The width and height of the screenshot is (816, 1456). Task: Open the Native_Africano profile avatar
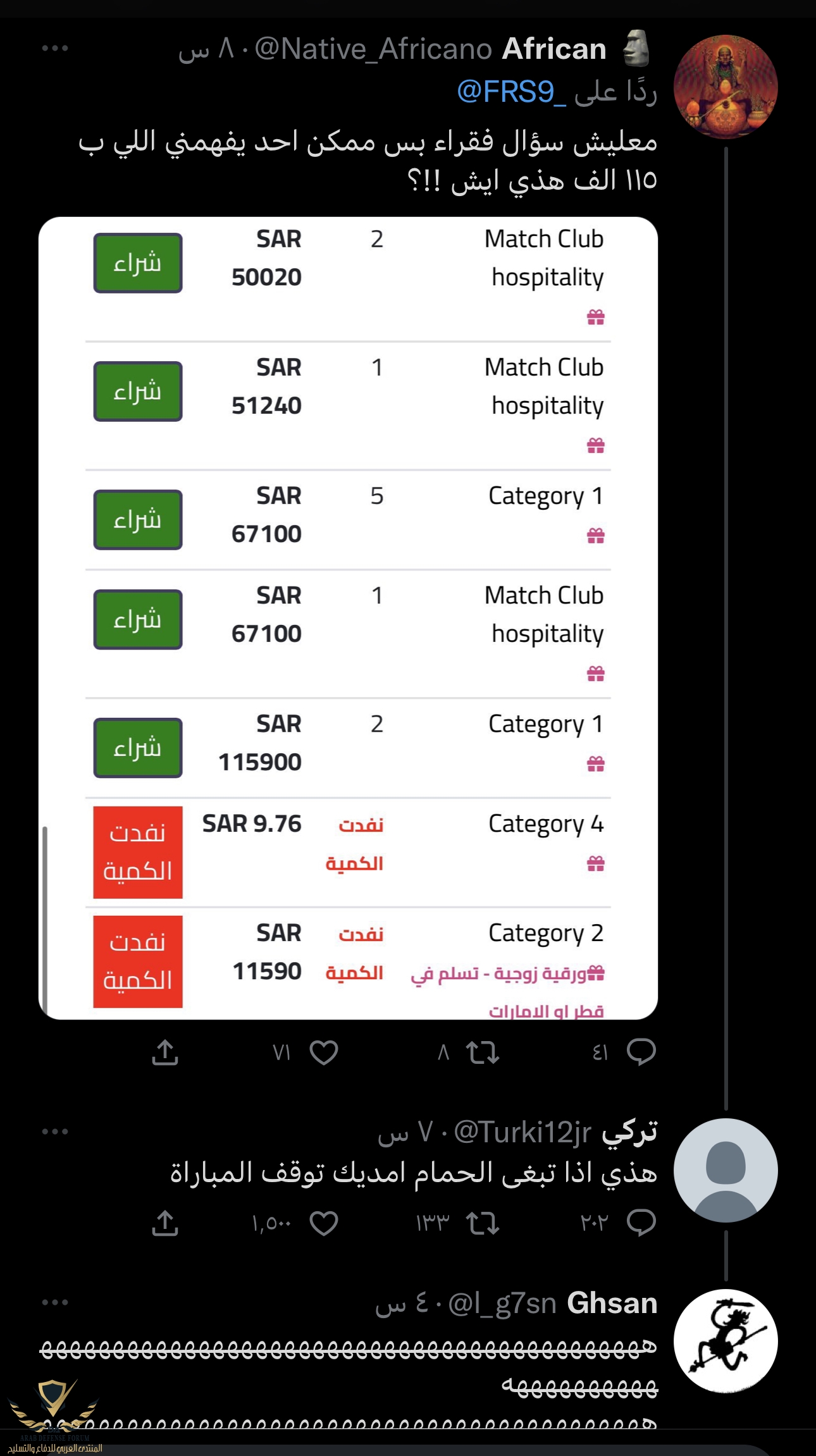click(x=726, y=87)
